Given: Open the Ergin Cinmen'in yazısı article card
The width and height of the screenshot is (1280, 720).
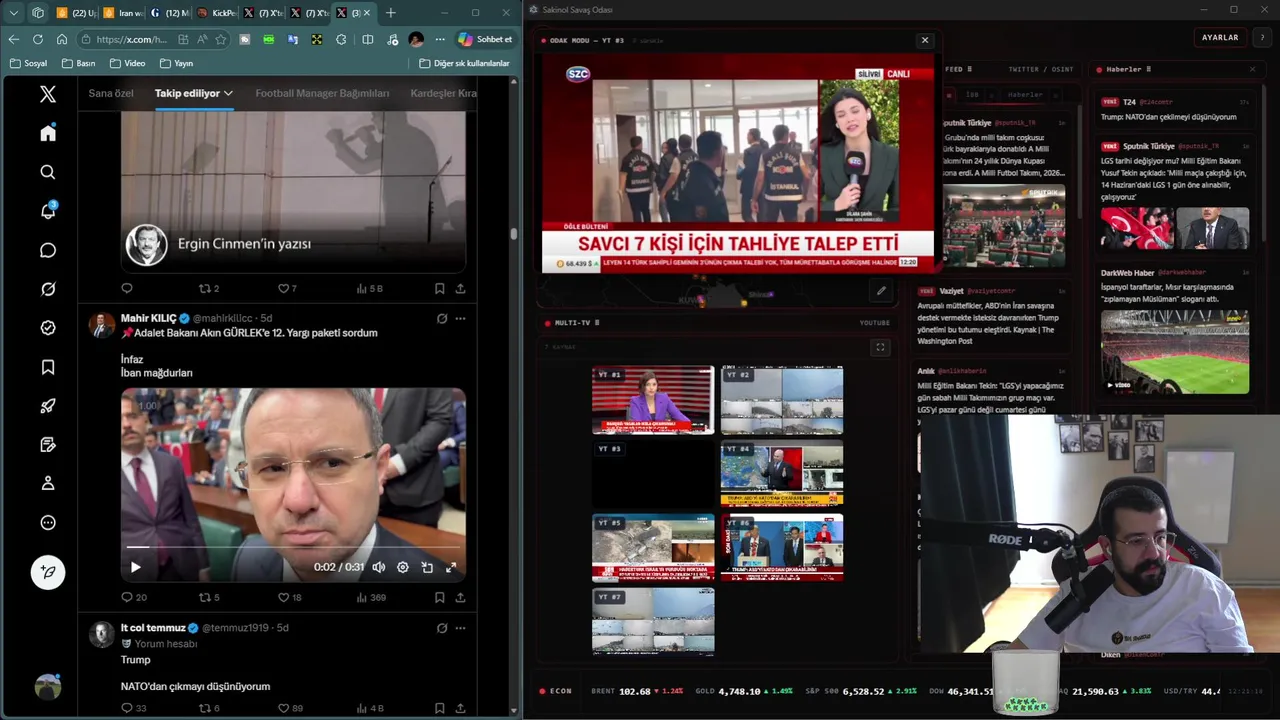Looking at the screenshot, I should tap(293, 193).
